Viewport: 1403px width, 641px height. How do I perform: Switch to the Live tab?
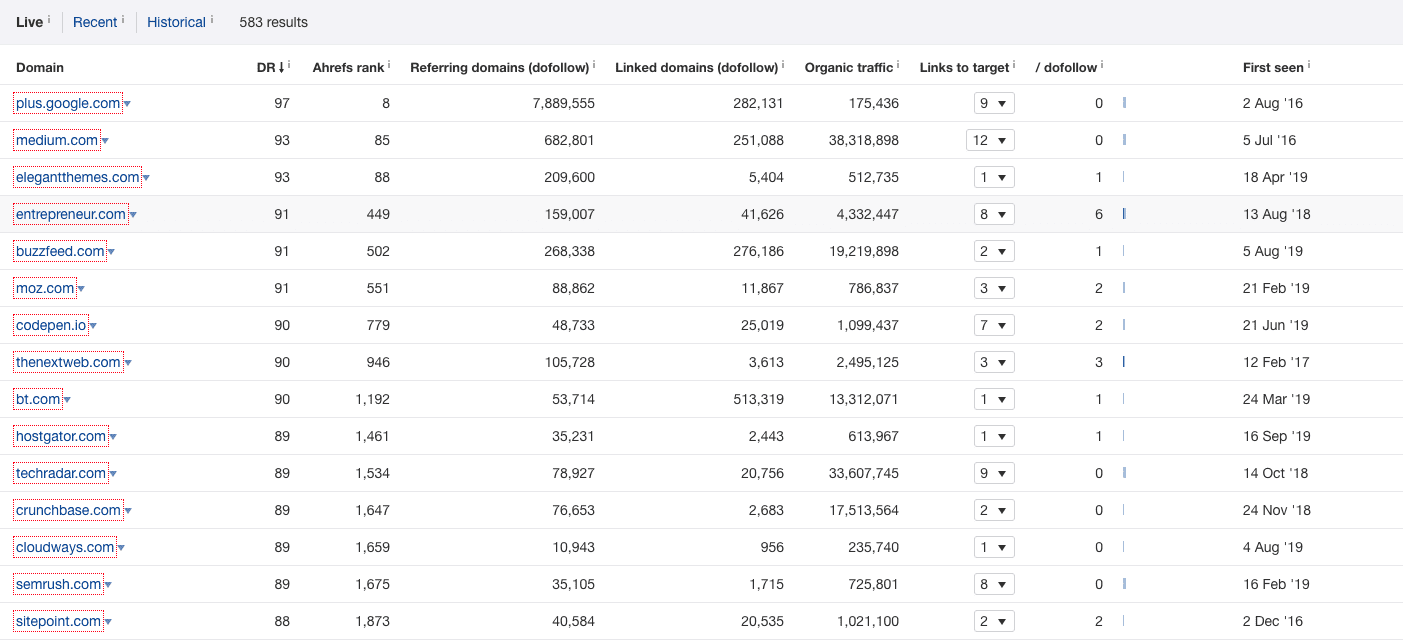pos(29,22)
